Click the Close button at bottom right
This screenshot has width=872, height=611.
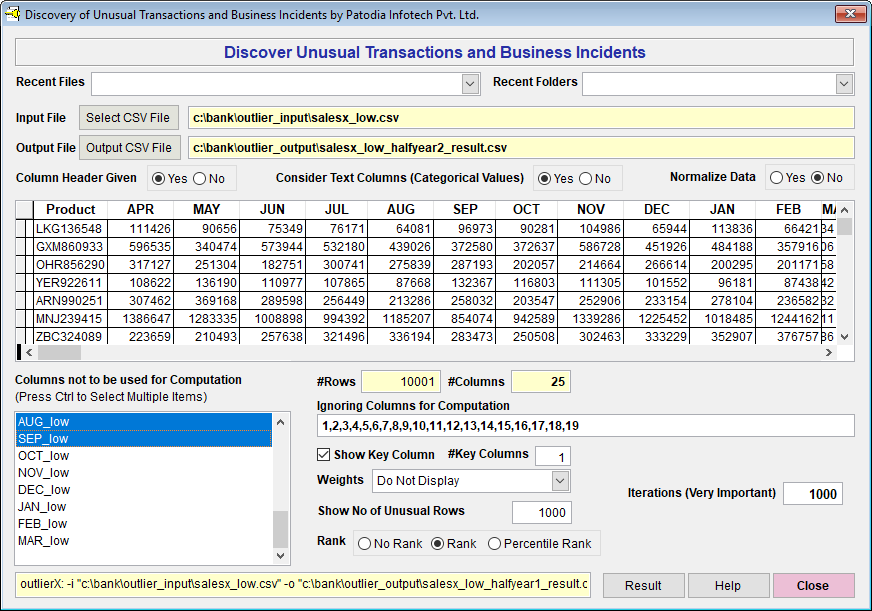(812, 586)
